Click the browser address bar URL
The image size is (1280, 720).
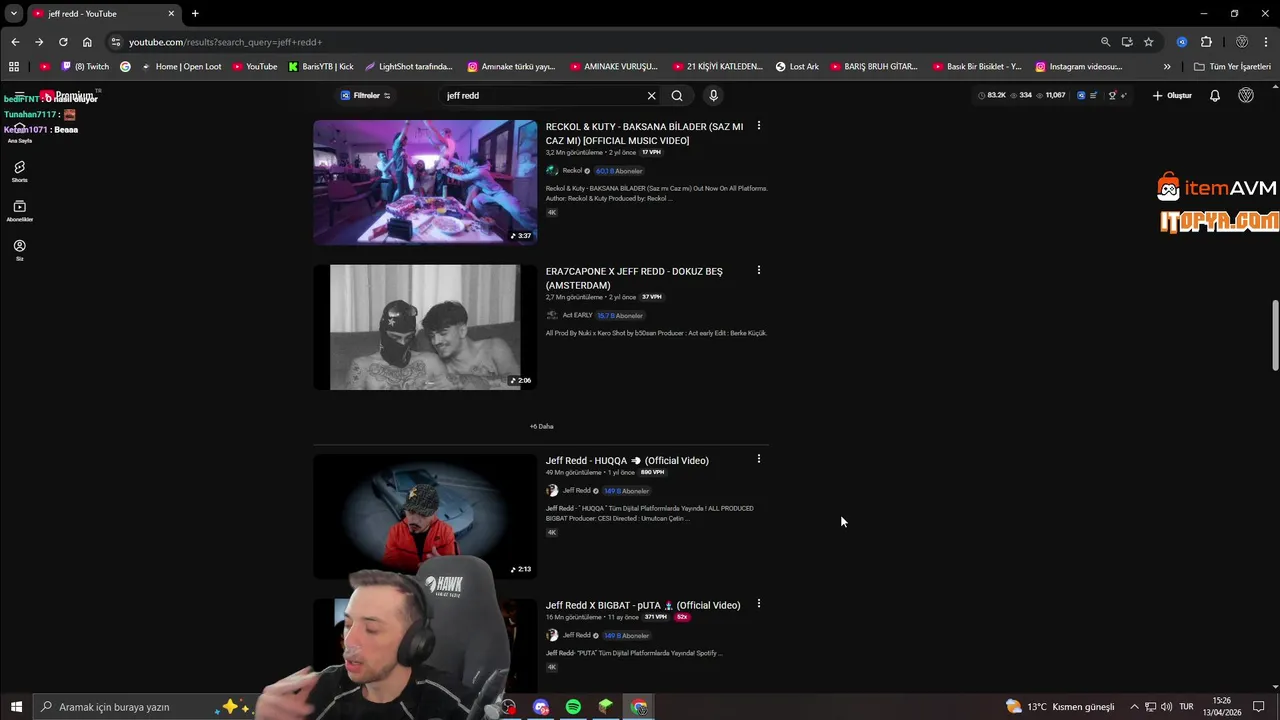click(x=225, y=42)
